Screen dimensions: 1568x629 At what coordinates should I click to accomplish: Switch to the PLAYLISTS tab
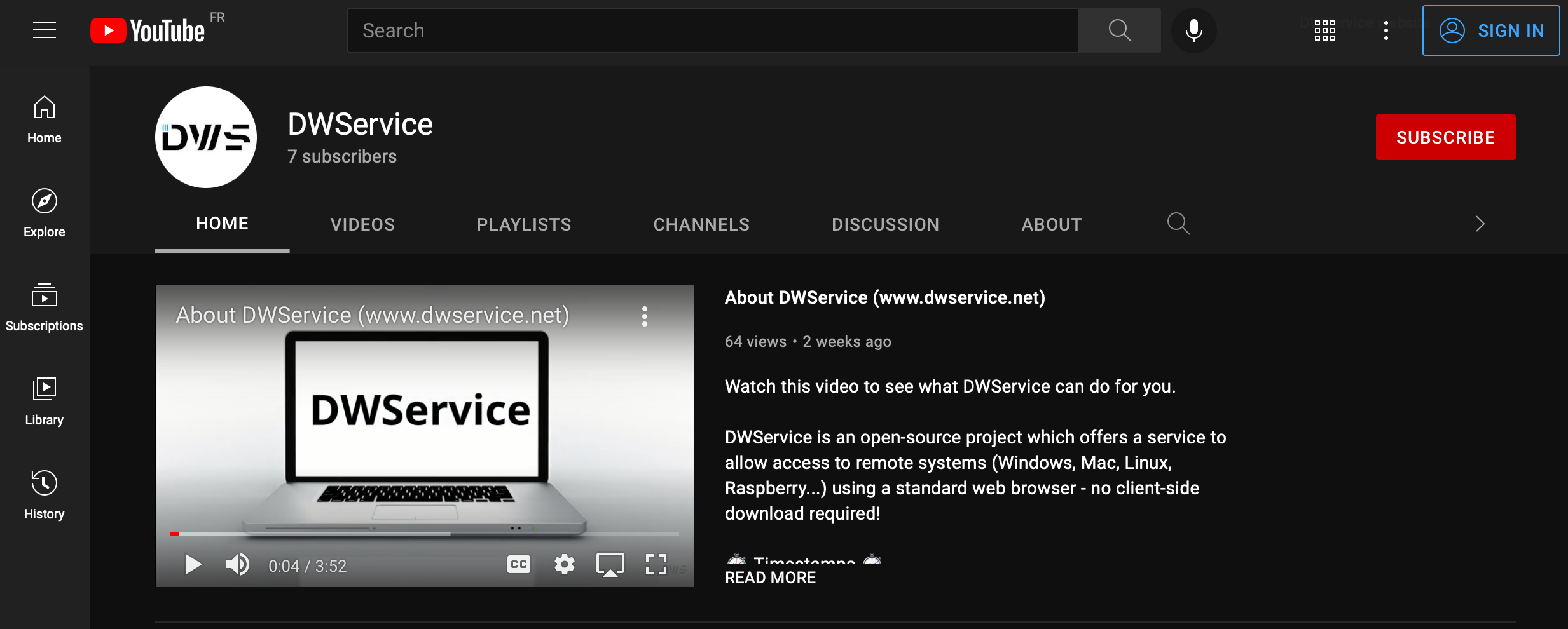[524, 224]
